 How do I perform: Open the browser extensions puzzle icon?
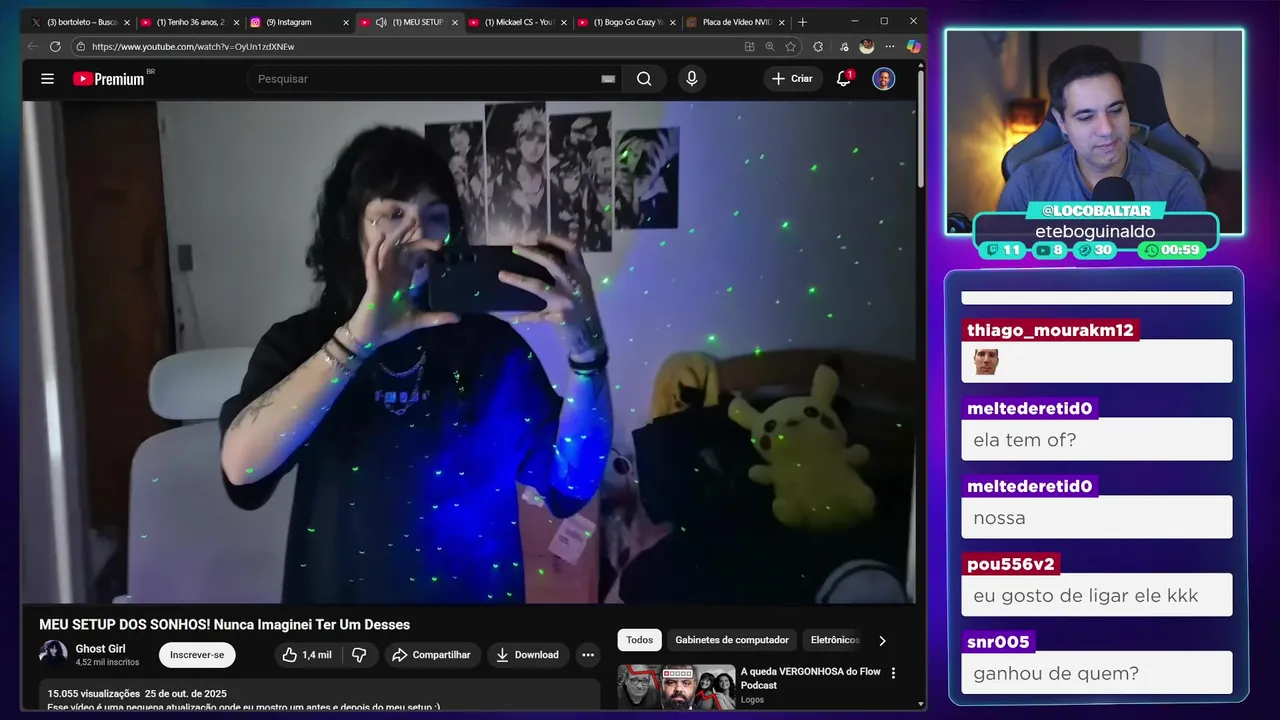(818, 46)
